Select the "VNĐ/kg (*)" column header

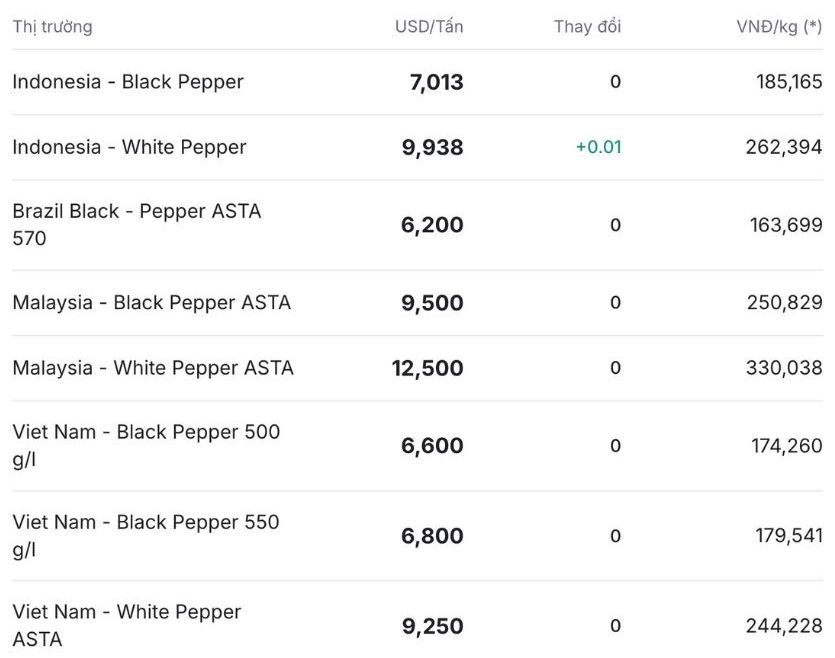[x=779, y=27]
